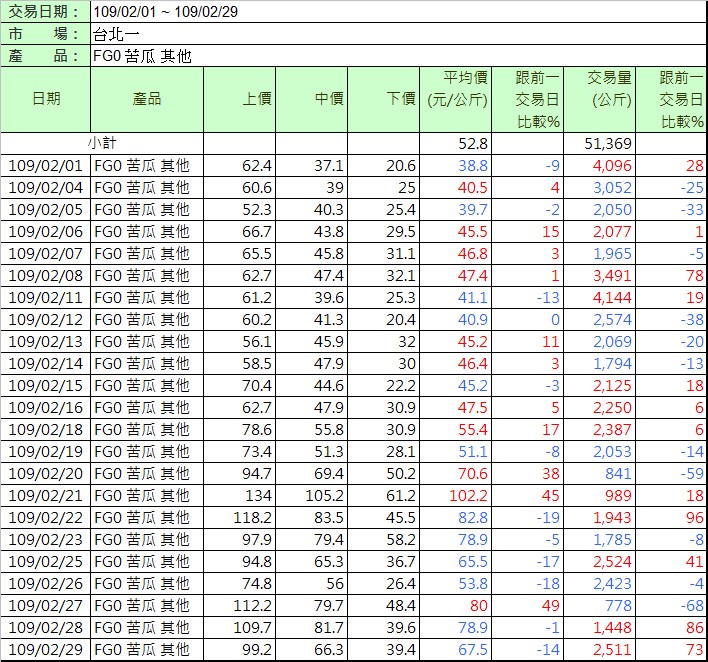Click the date cell 109/02/21
This screenshot has width=708, height=662.
(46, 496)
